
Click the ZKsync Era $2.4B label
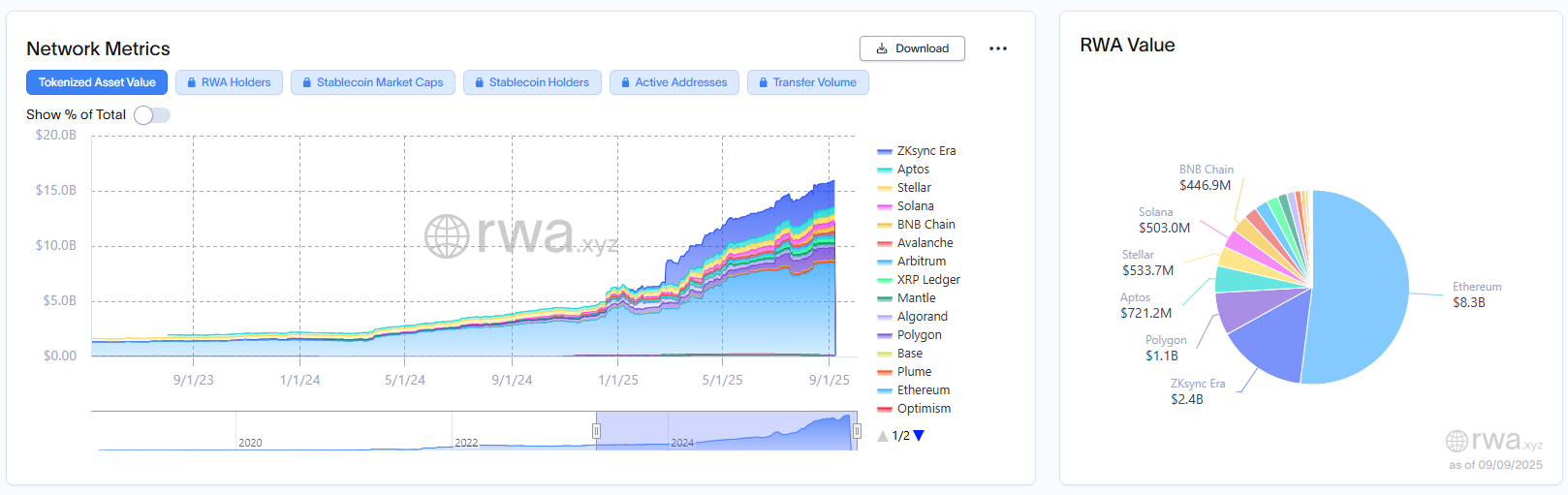(1198, 391)
